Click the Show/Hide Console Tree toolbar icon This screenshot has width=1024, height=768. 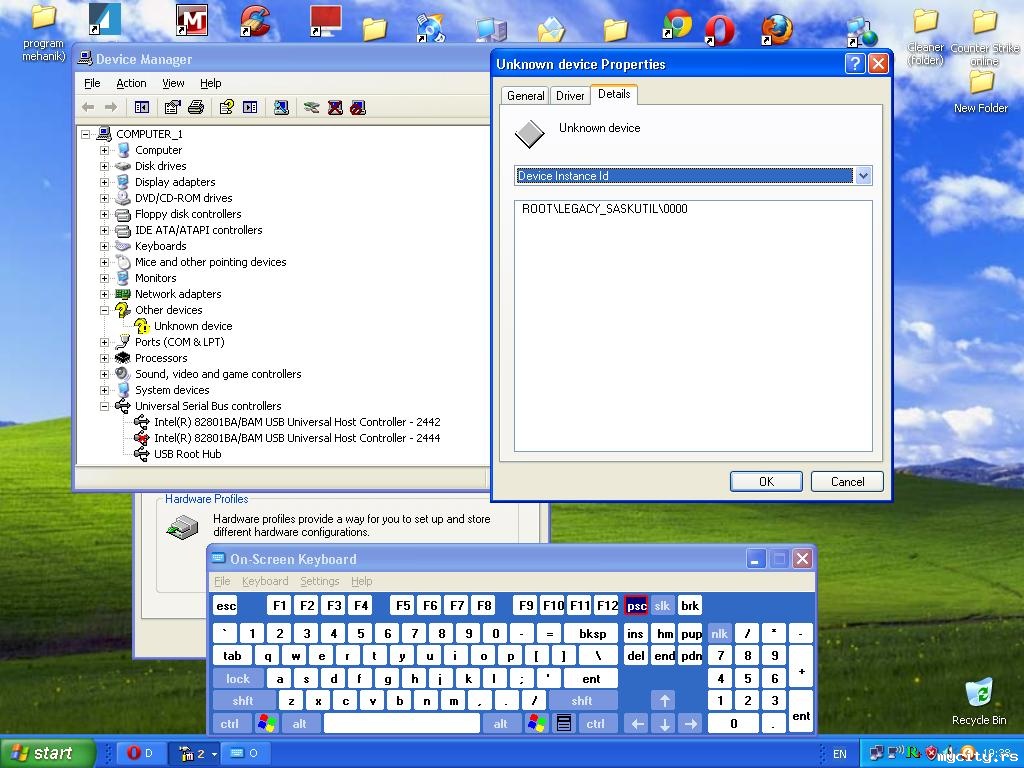tap(142, 107)
